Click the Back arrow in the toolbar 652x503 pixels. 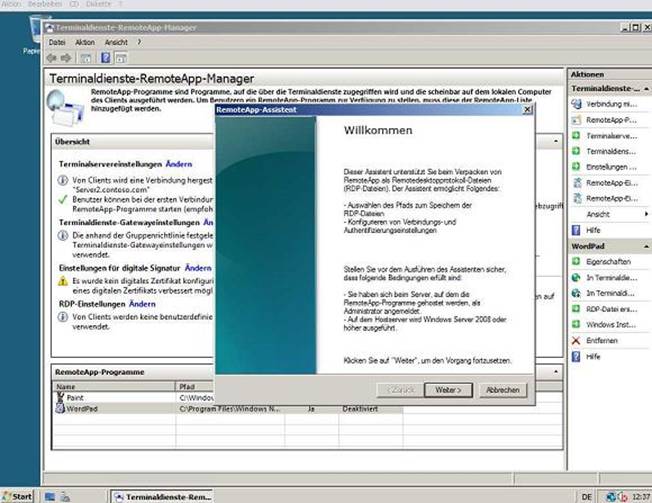[52, 58]
